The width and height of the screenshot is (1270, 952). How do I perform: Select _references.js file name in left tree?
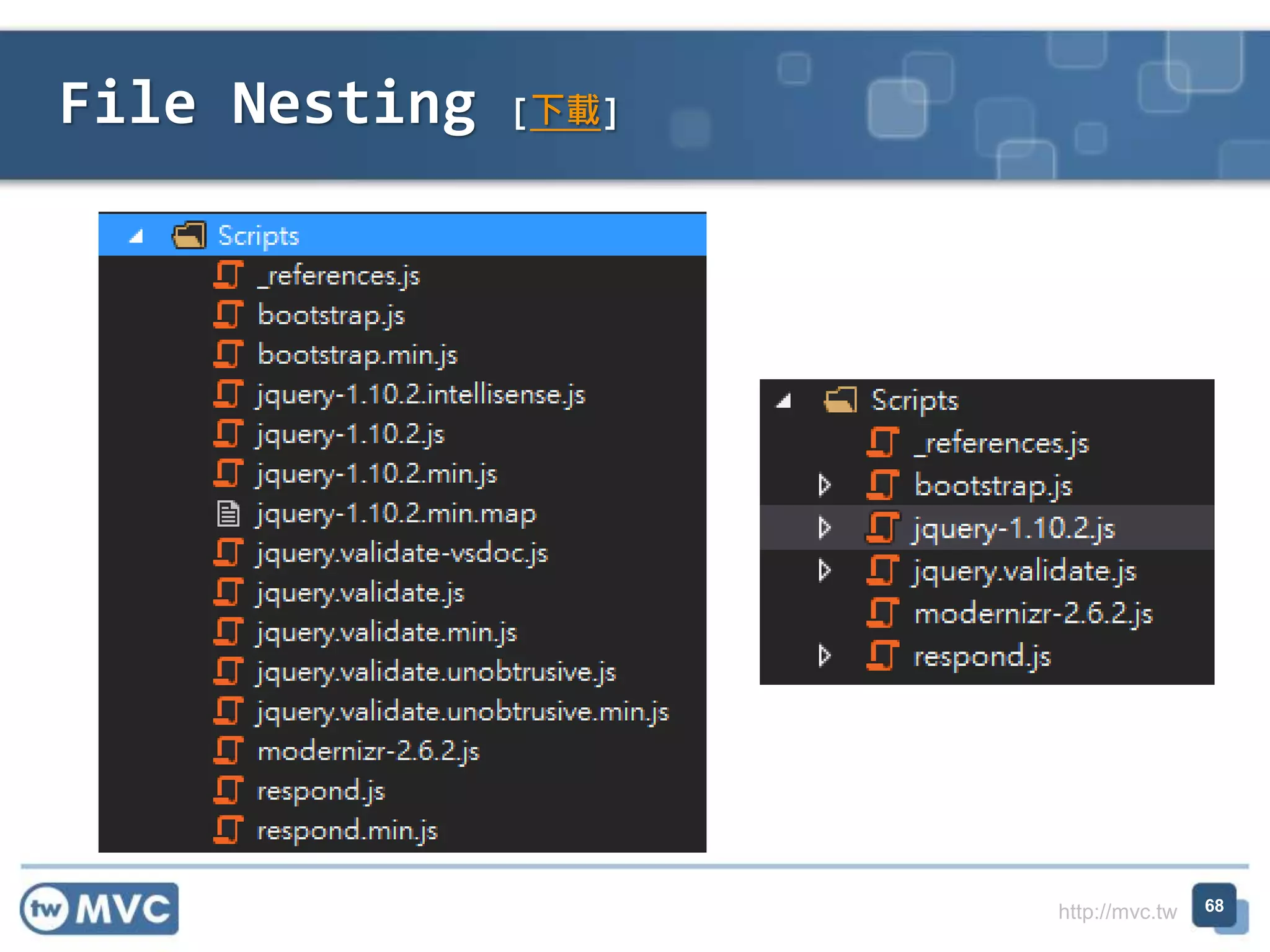pos(339,276)
